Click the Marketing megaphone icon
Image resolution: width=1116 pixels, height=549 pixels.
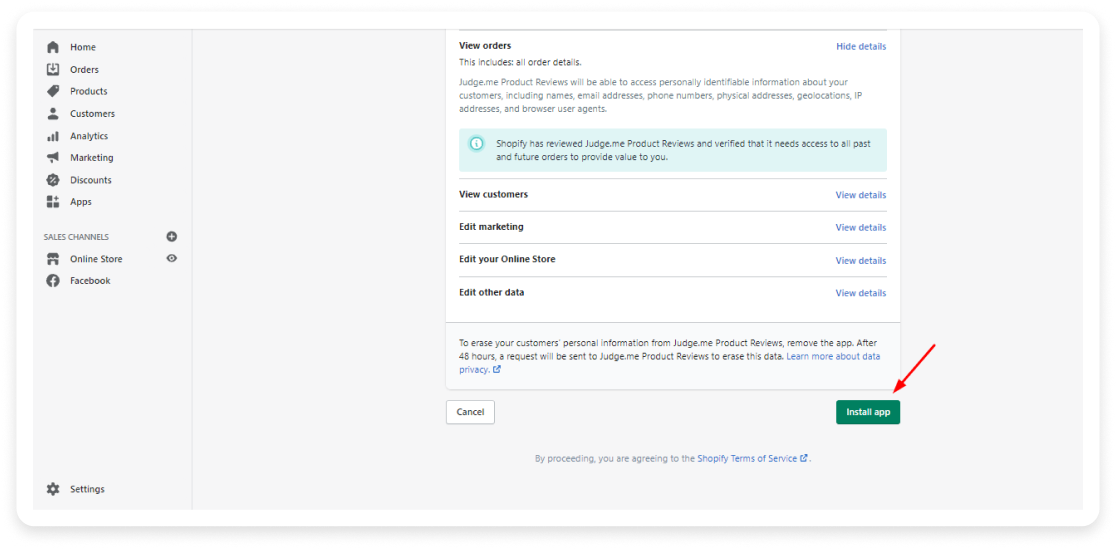click(x=53, y=157)
